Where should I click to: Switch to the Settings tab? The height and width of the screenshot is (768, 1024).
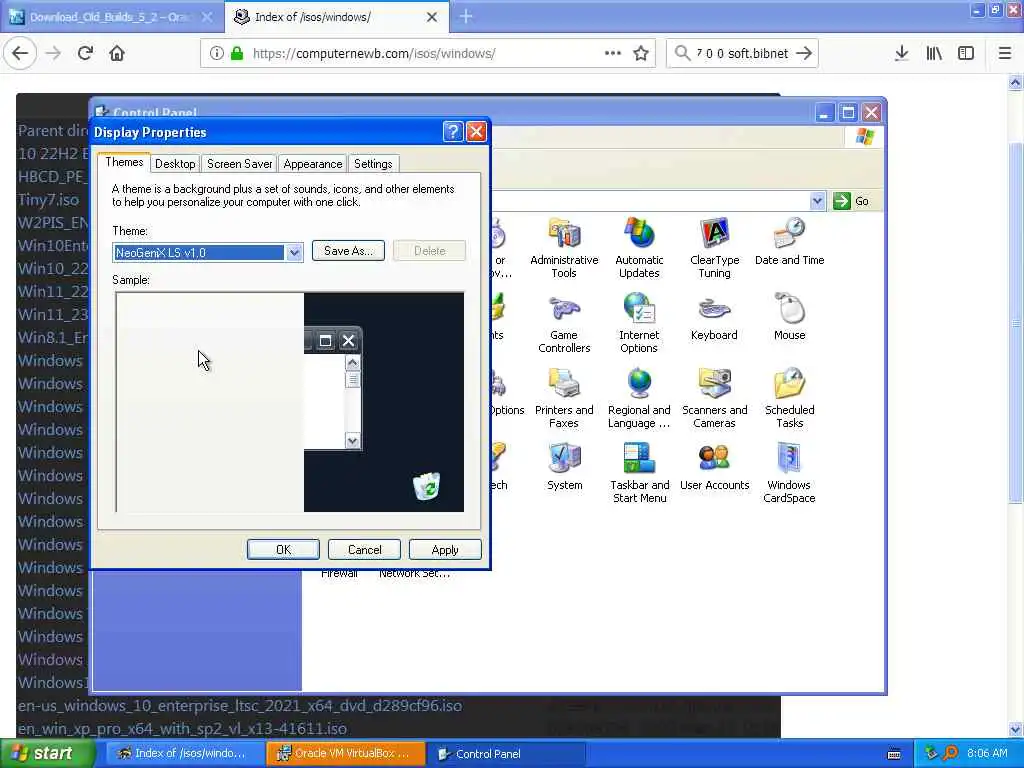373,164
